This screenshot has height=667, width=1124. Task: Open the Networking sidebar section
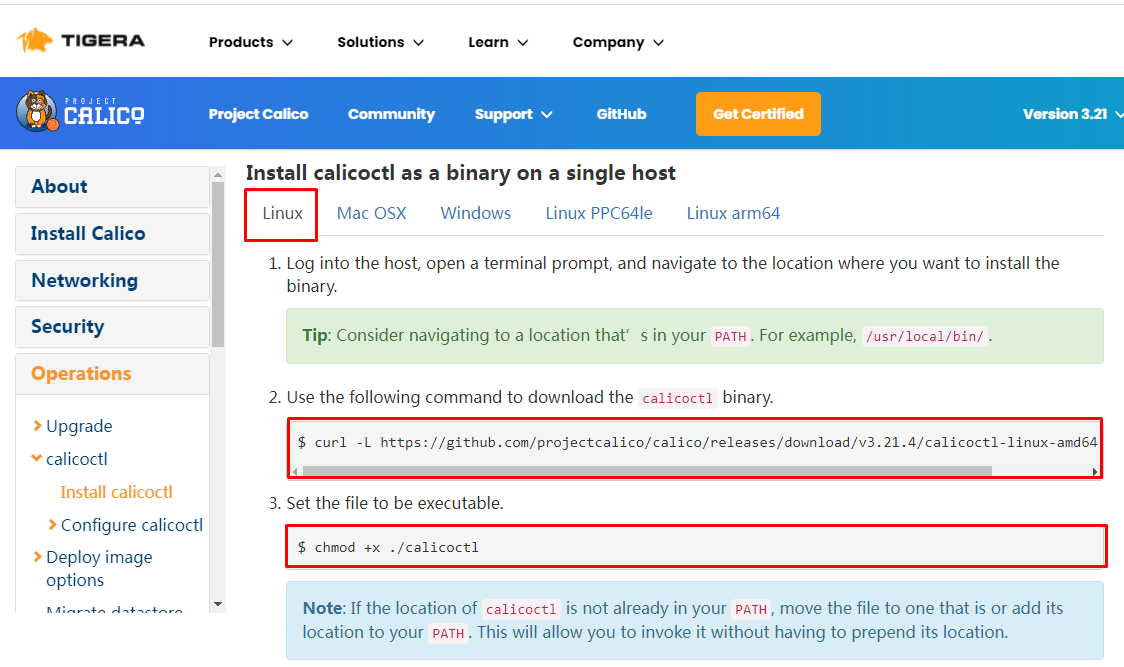(x=85, y=280)
